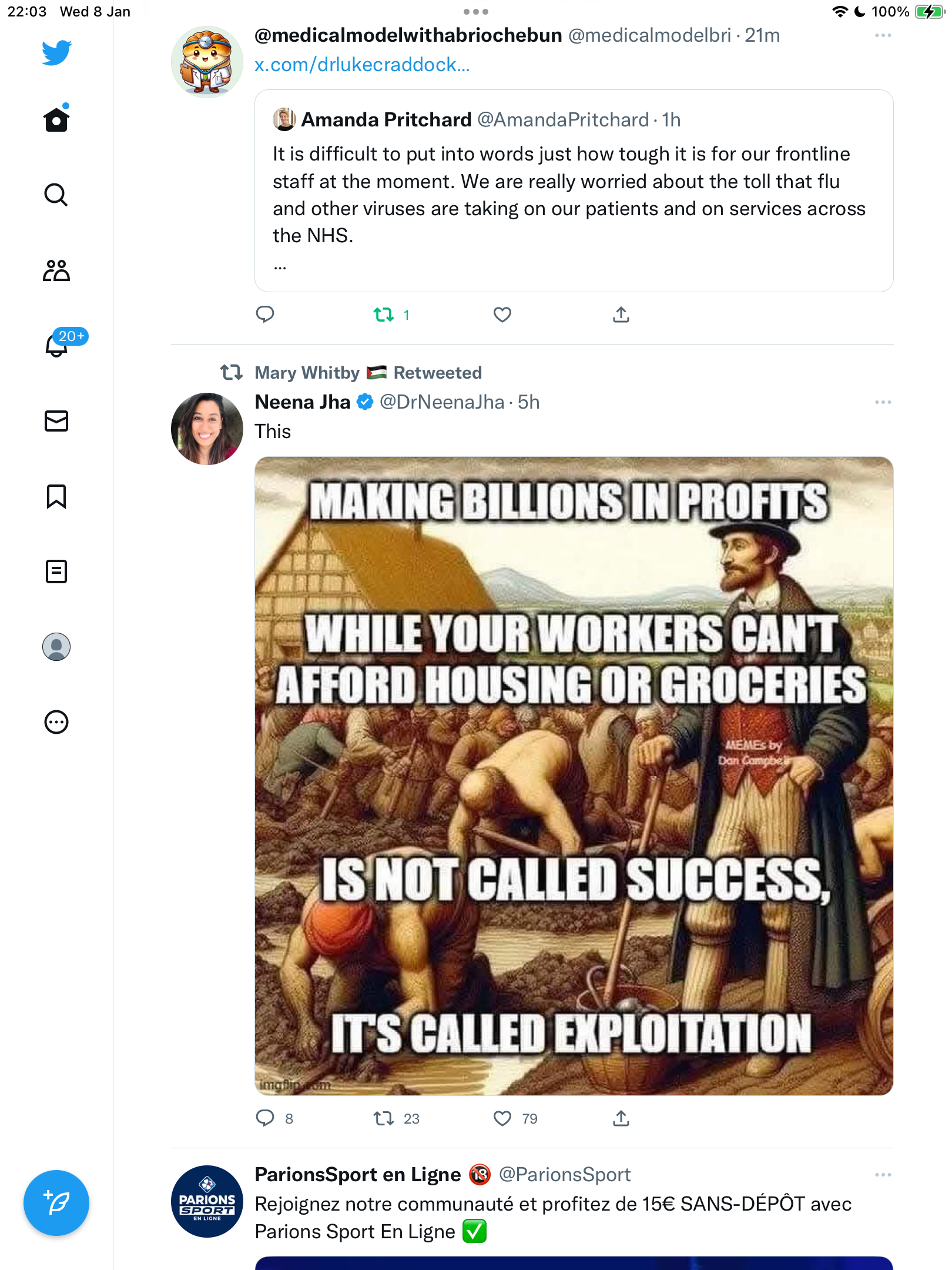Viewport: 952px width, 1270px height.
Task: Undo the green retweet on medicalmodel tweet
Action: coord(384,315)
